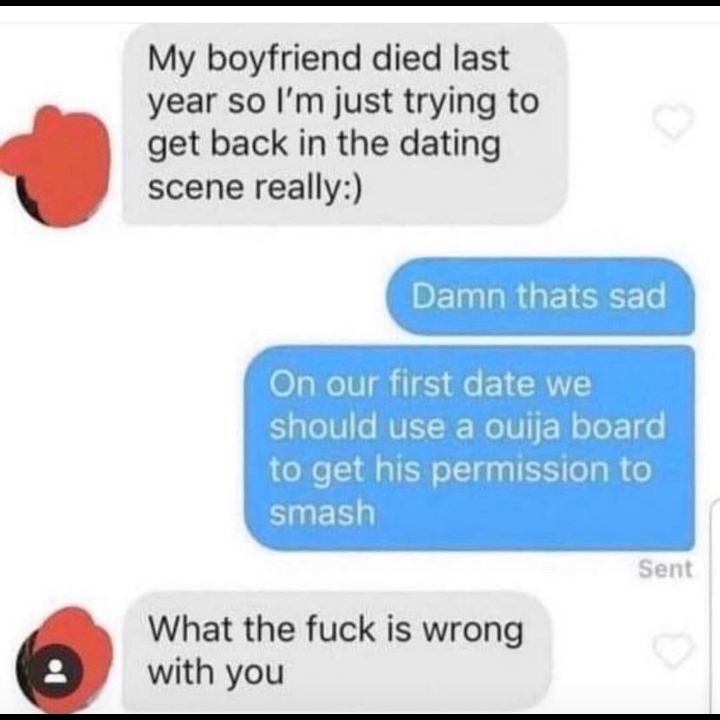
Task: Tap the small person badge on bottom avatar
Action: [x=56, y=670]
